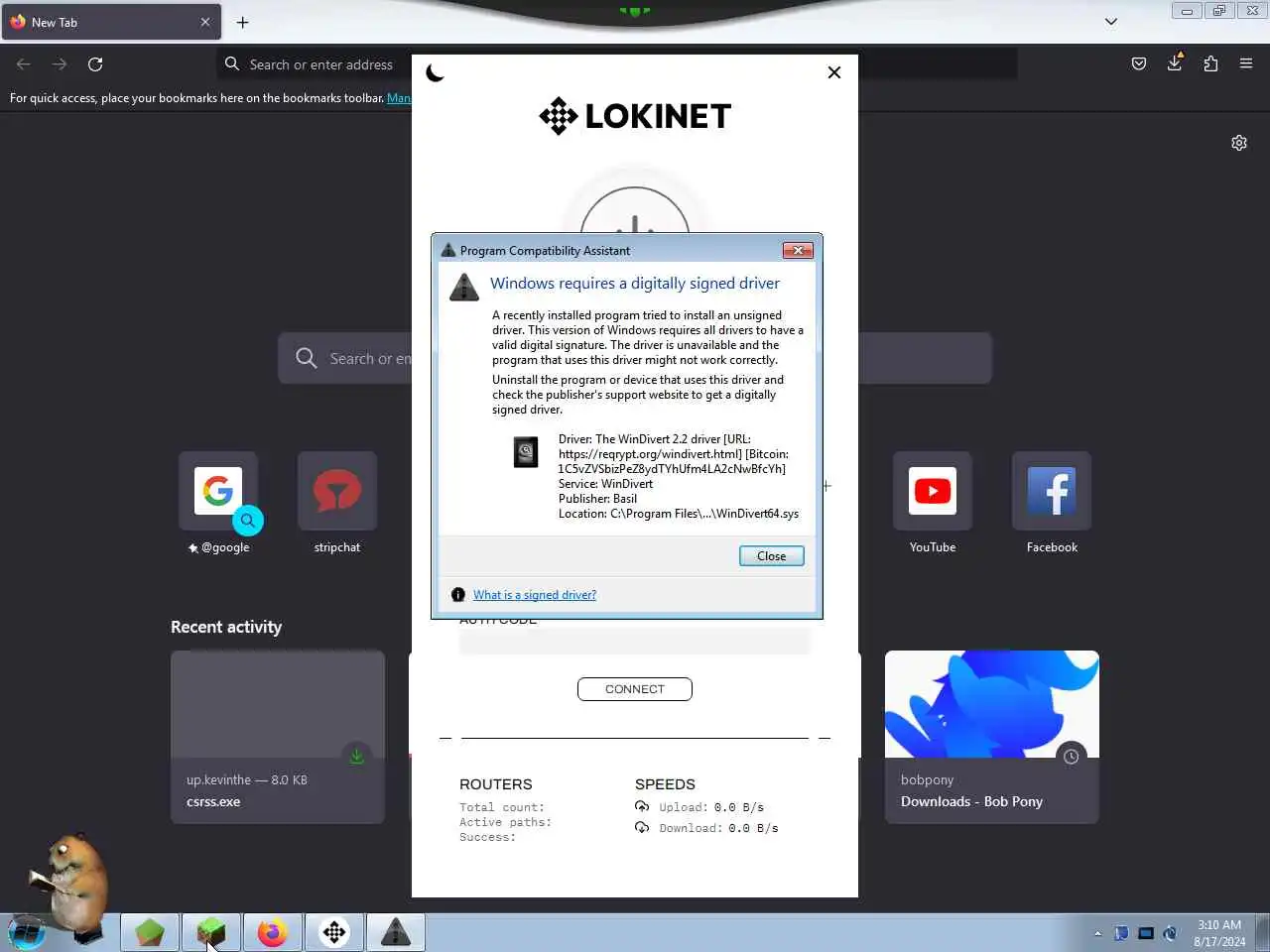Click download arrow icon on csrss.exe card
The image size is (1270, 952).
357,757
